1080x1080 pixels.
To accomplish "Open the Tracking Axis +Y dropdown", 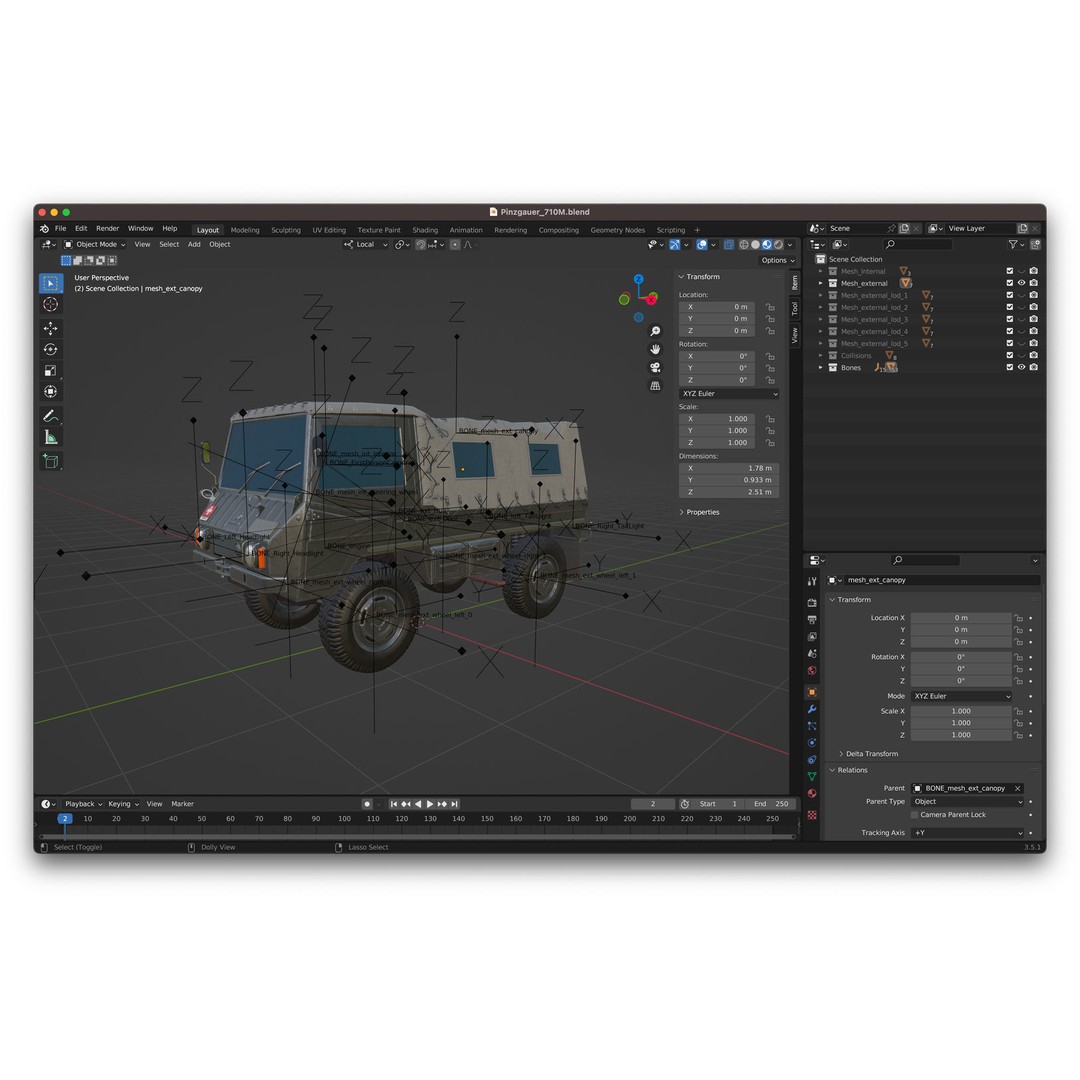I will click(x=968, y=833).
